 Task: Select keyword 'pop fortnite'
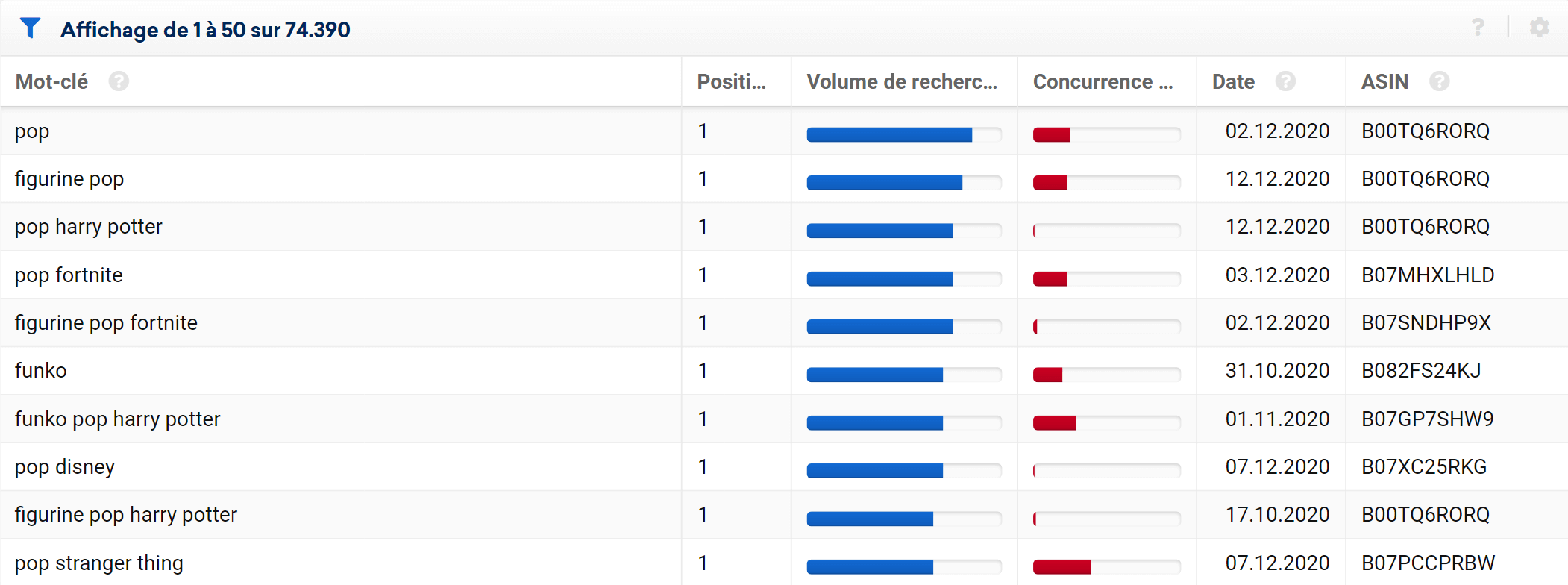point(69,275)
